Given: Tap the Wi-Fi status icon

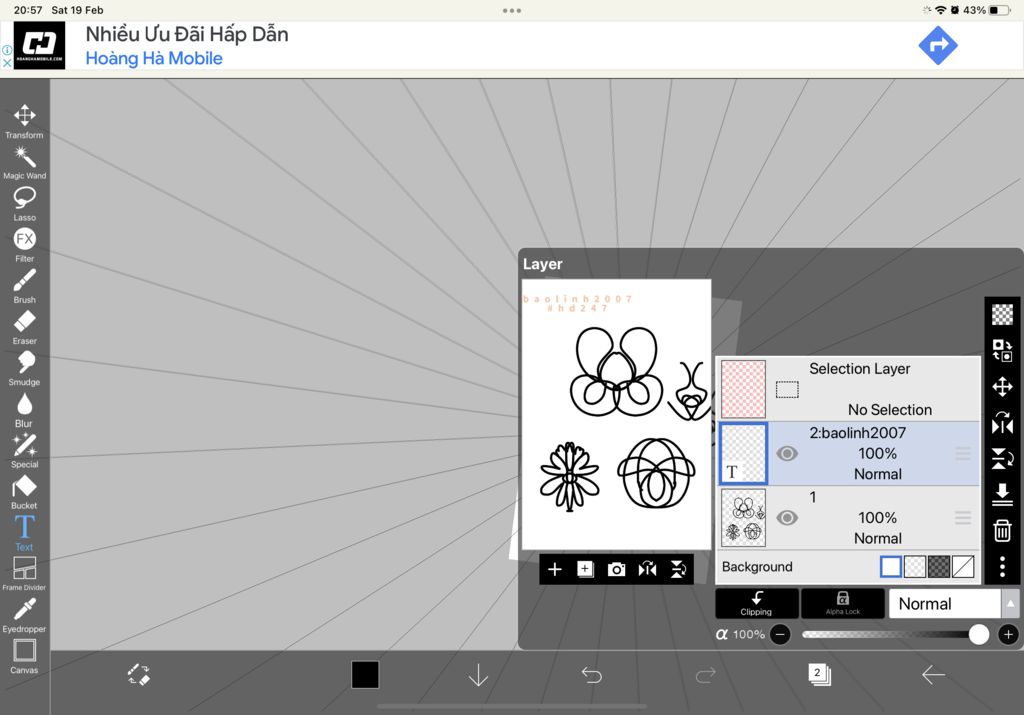Looking at the screenshot, I should coord(940,10).
